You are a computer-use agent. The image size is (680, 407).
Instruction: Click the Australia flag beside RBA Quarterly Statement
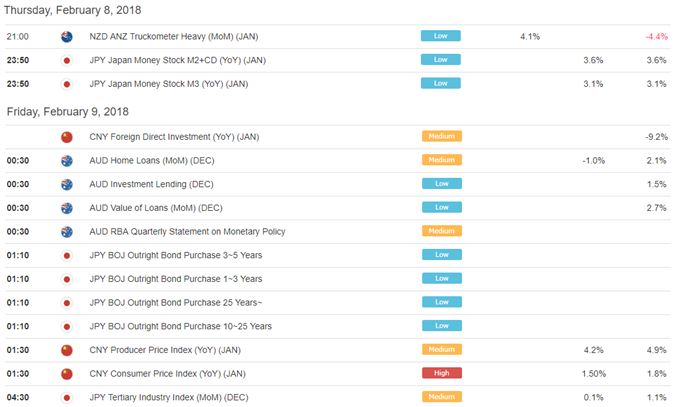pos(66,232)
